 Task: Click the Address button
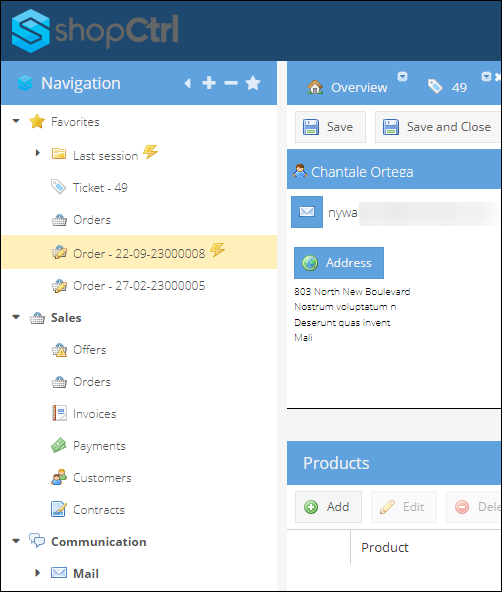point(339,263)
